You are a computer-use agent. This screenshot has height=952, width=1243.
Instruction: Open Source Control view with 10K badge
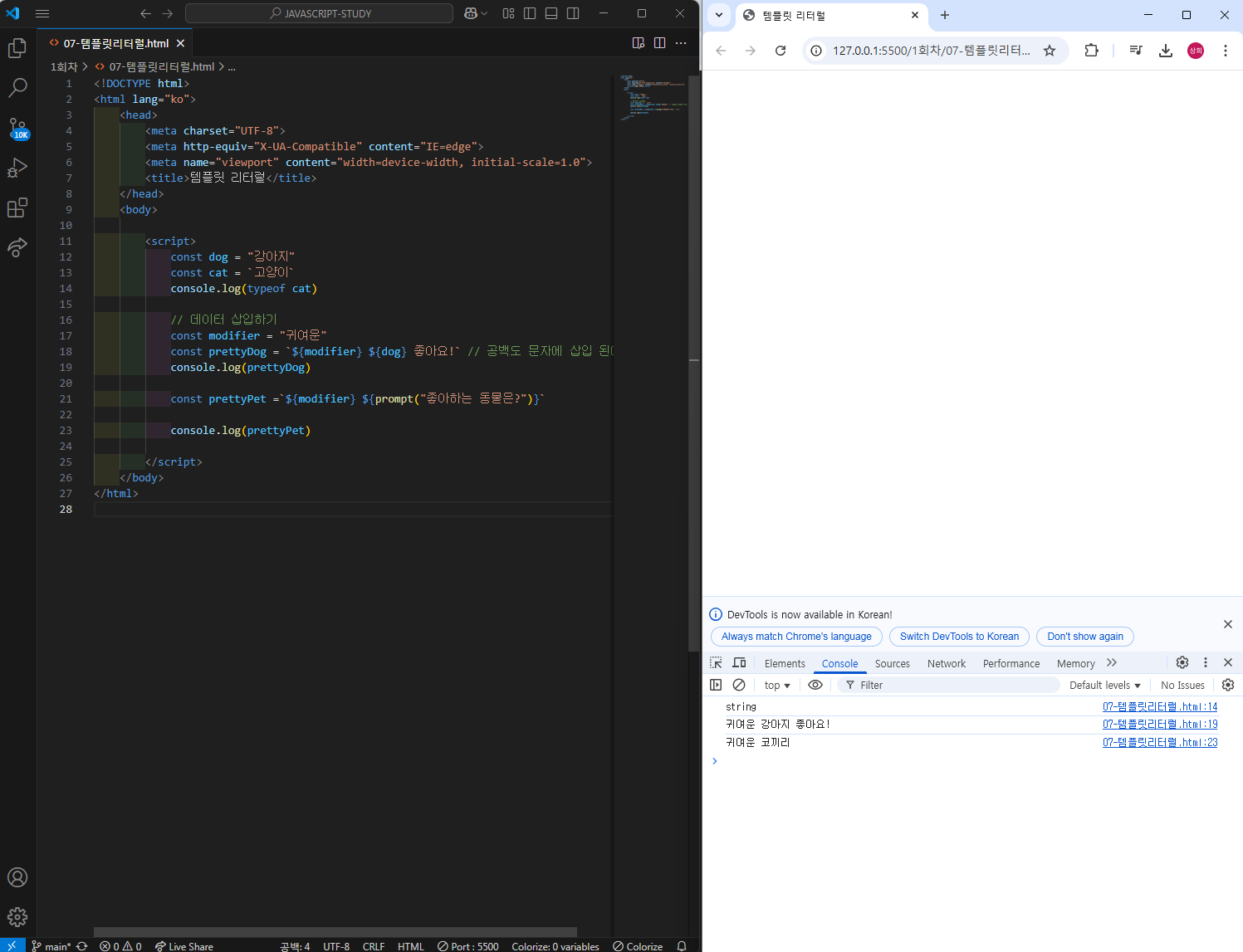pos(17,128)
